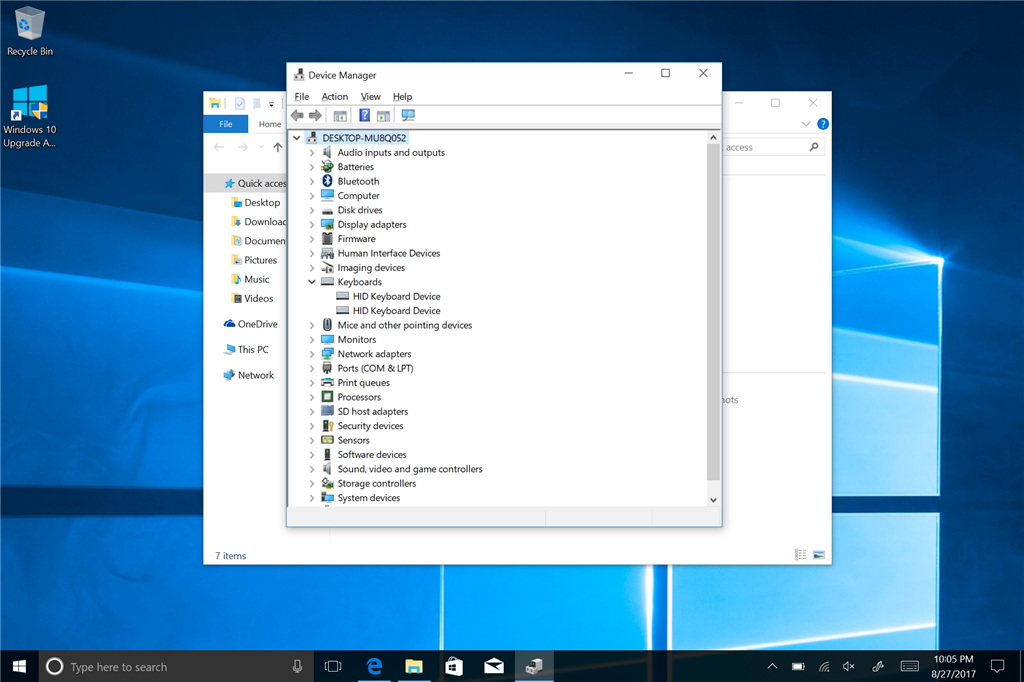
Task: Open Microsoft Edge from the taskbar
Action: pyautogui.click(x=376, y=666)
